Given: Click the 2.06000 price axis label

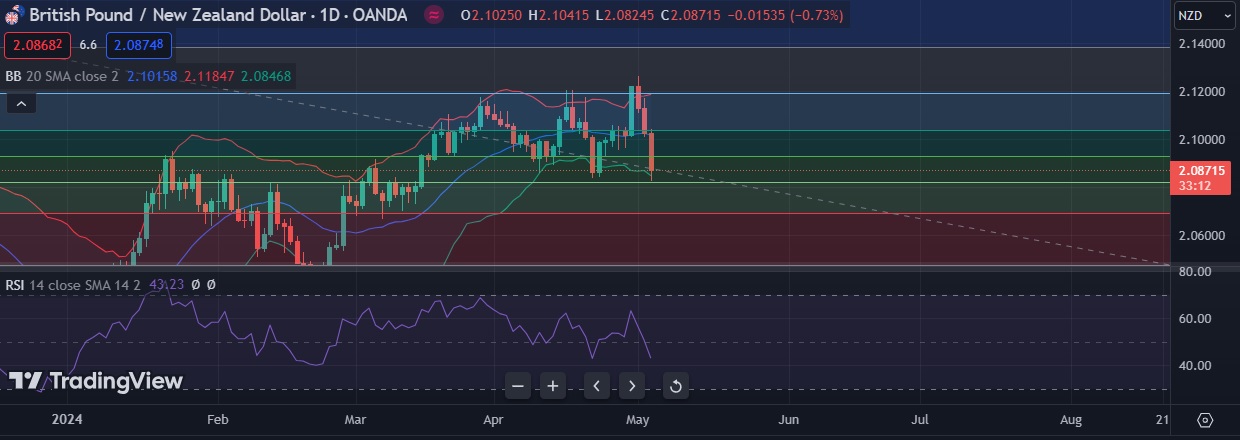Looking at the screenshot, I should point(1201,236).
